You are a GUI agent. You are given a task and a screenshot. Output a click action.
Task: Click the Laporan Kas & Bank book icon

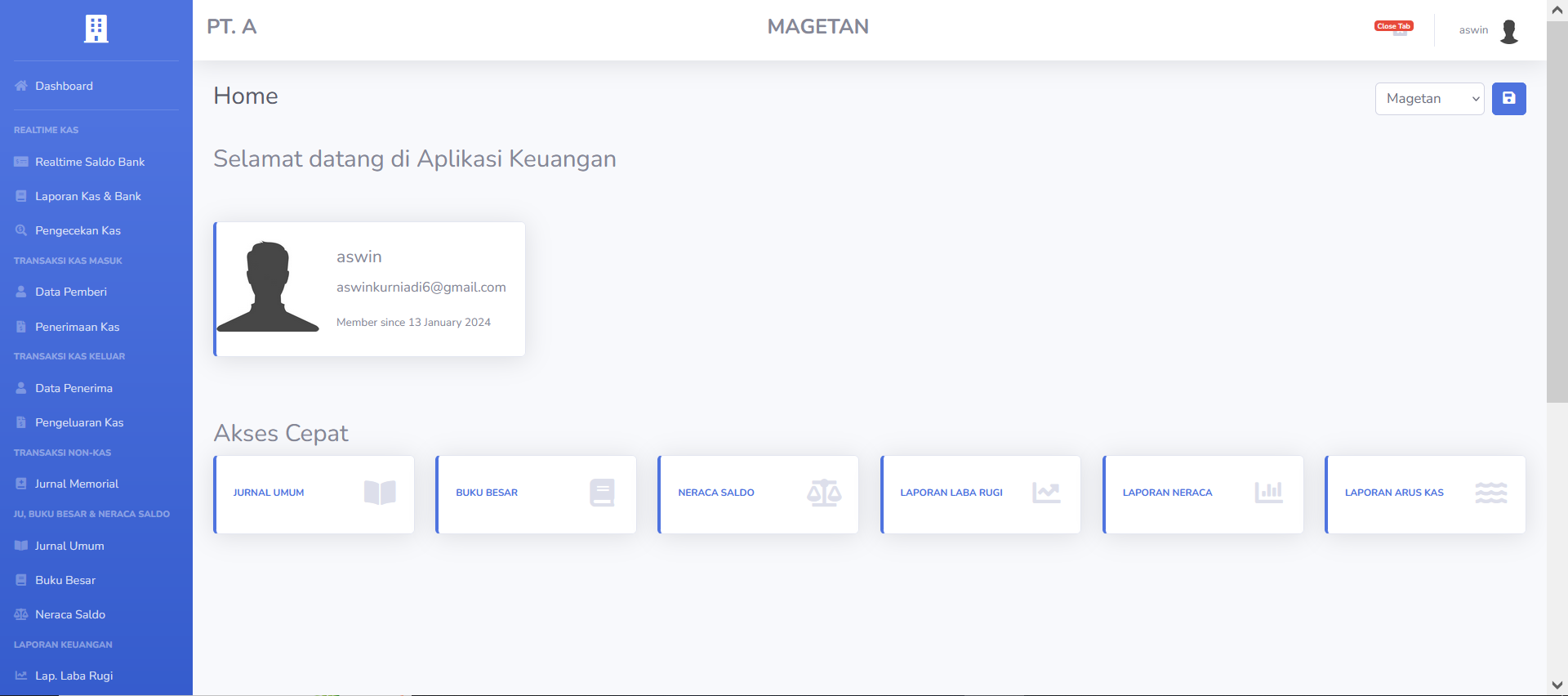(21, 196)
